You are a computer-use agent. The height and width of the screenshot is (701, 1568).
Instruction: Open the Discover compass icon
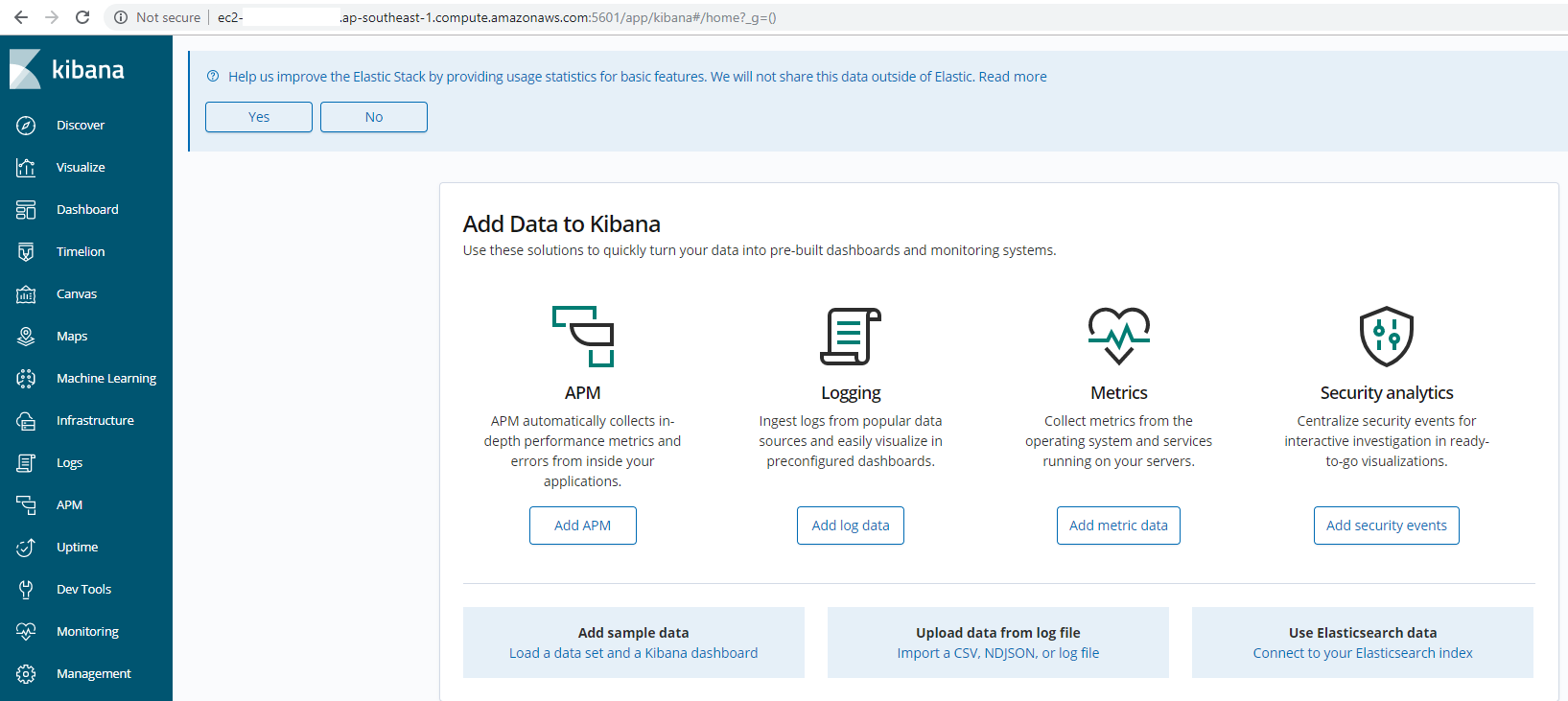coord(26,126)
